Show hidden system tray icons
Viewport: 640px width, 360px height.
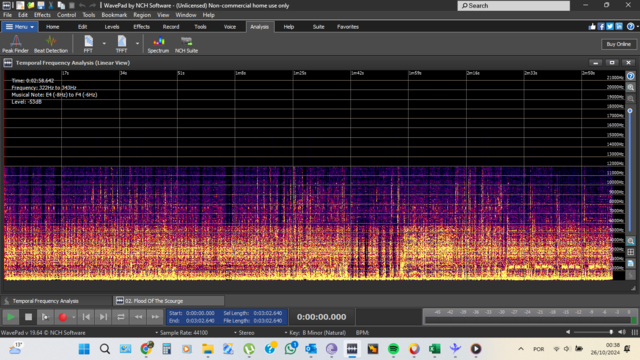click(x=521, y=349)
